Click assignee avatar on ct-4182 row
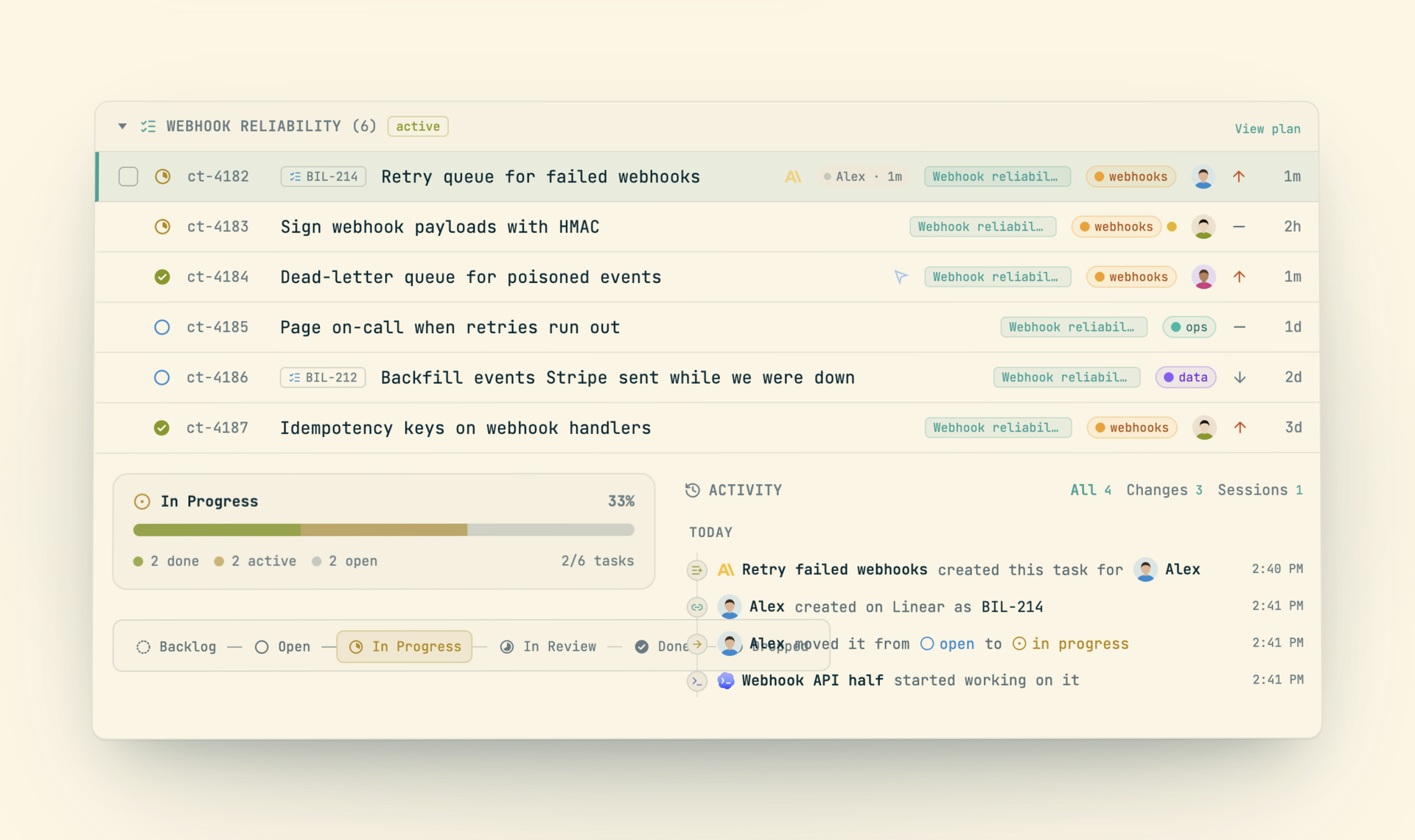Viewport: 1415px width, 840px height. tap(1203, 176)
